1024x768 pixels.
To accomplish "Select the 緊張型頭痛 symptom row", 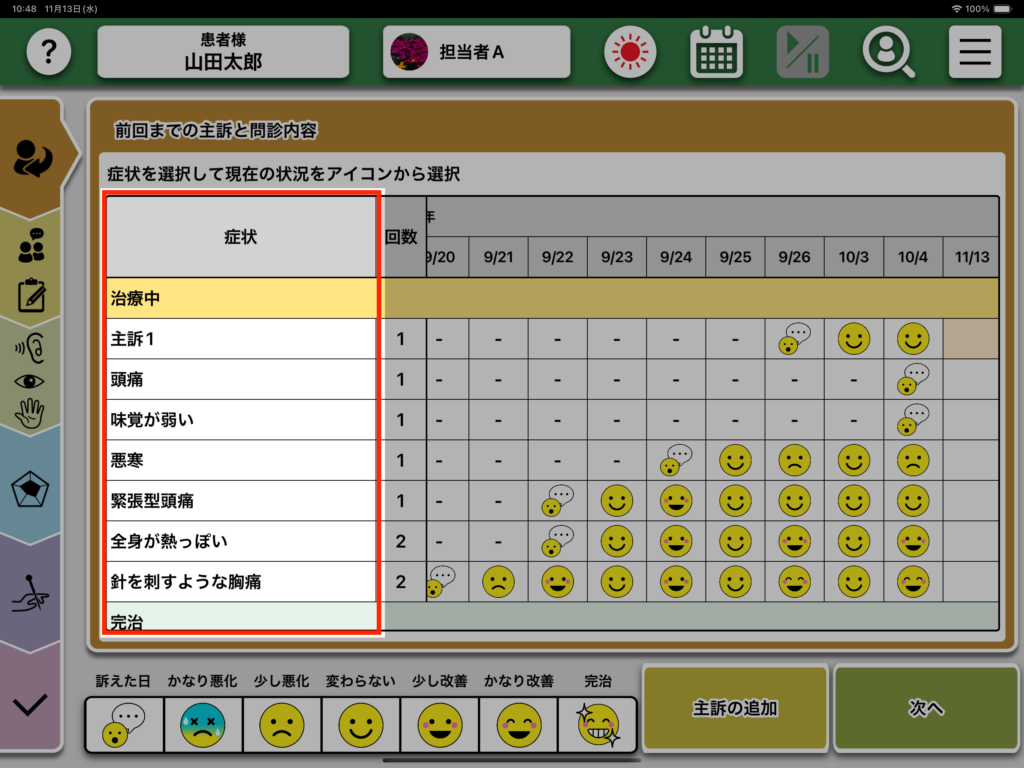I will point(241,501).
